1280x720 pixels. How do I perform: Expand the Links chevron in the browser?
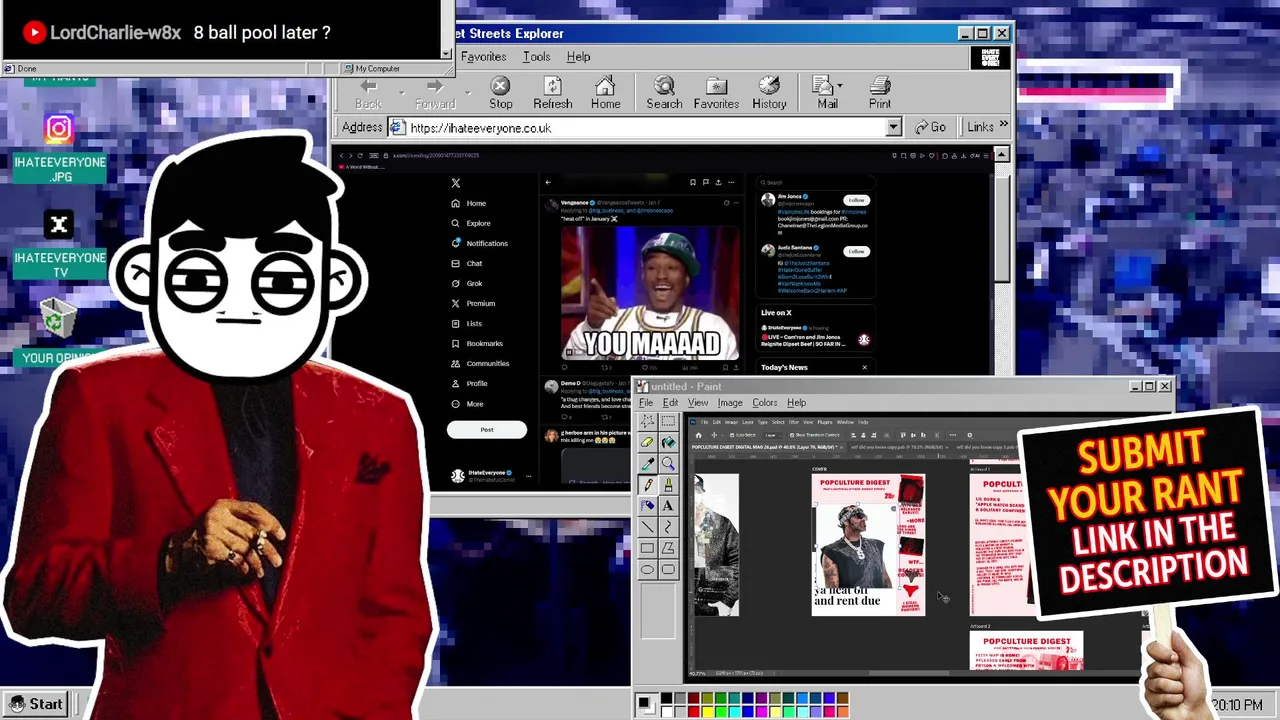(1003, 126)
